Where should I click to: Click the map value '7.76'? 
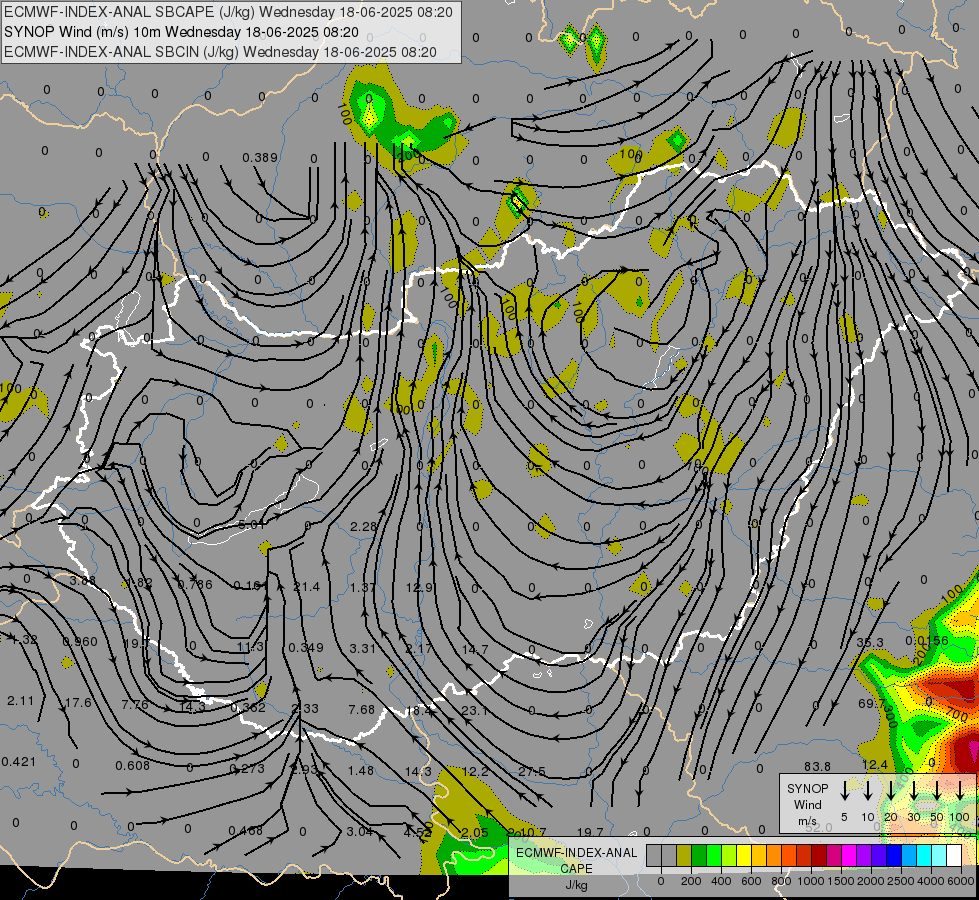coord(135,704)
